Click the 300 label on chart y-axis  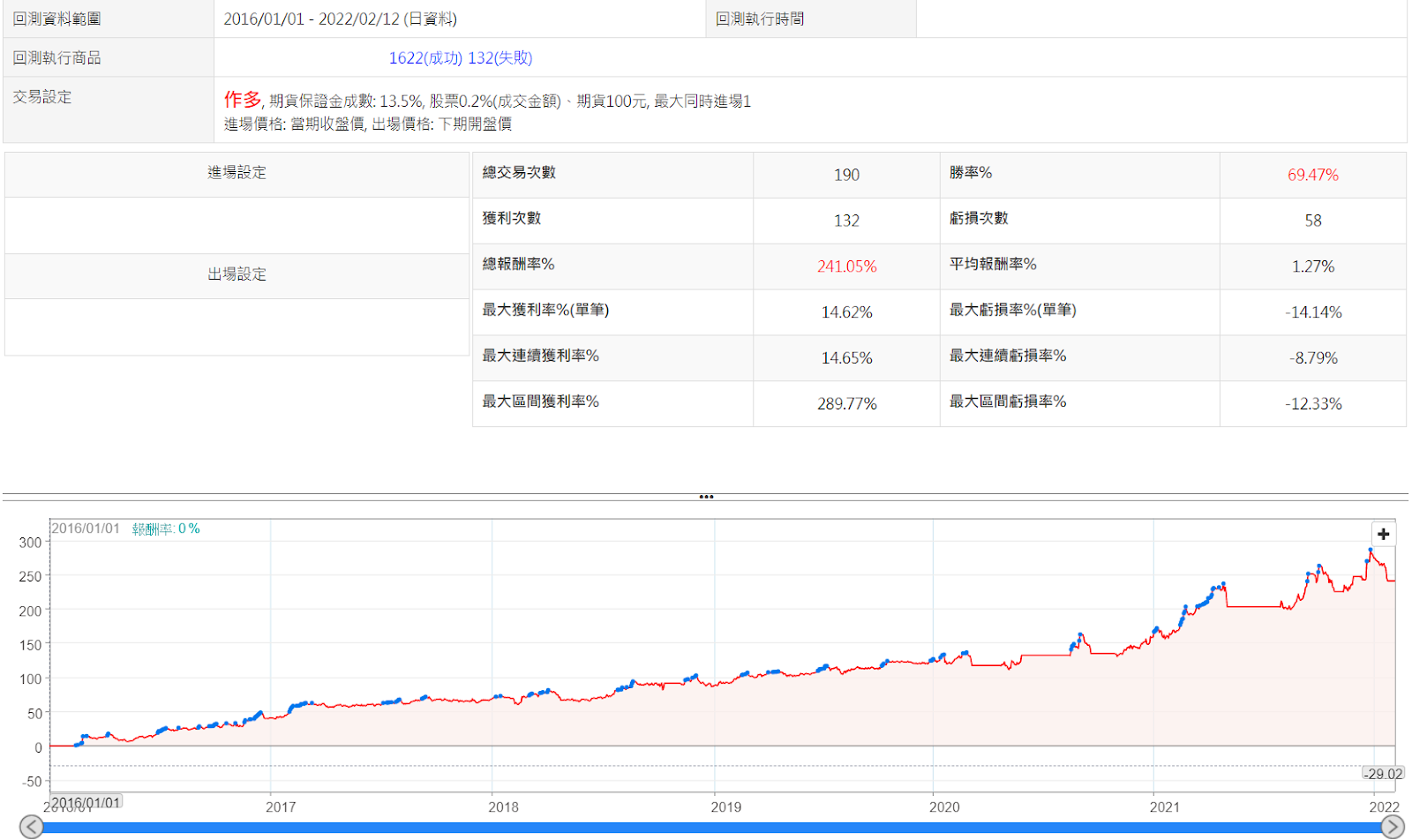tap(30, 543)
